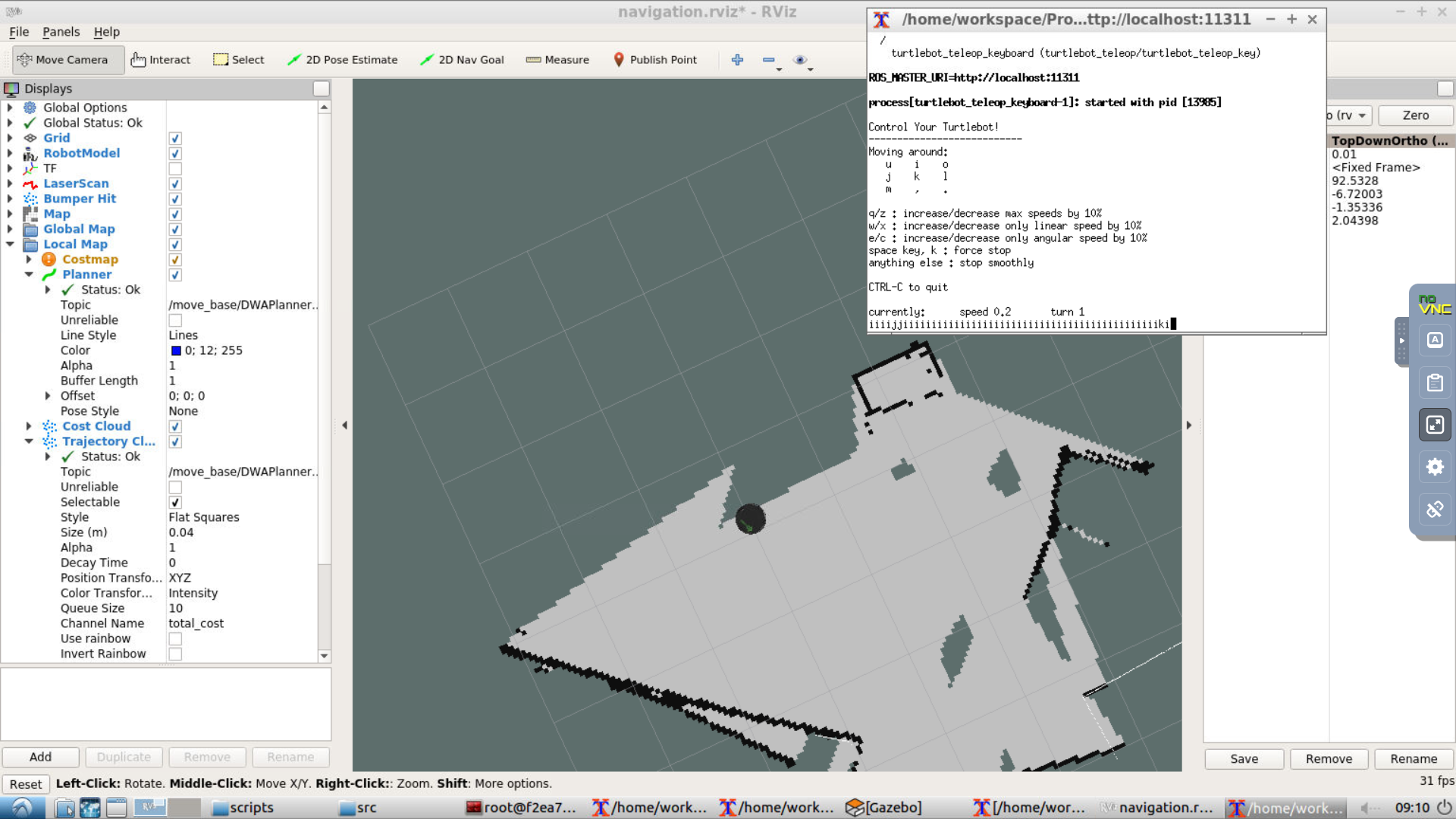Enable the Use rainbow option
This screenshot has width=1456, height=819.
174,639
